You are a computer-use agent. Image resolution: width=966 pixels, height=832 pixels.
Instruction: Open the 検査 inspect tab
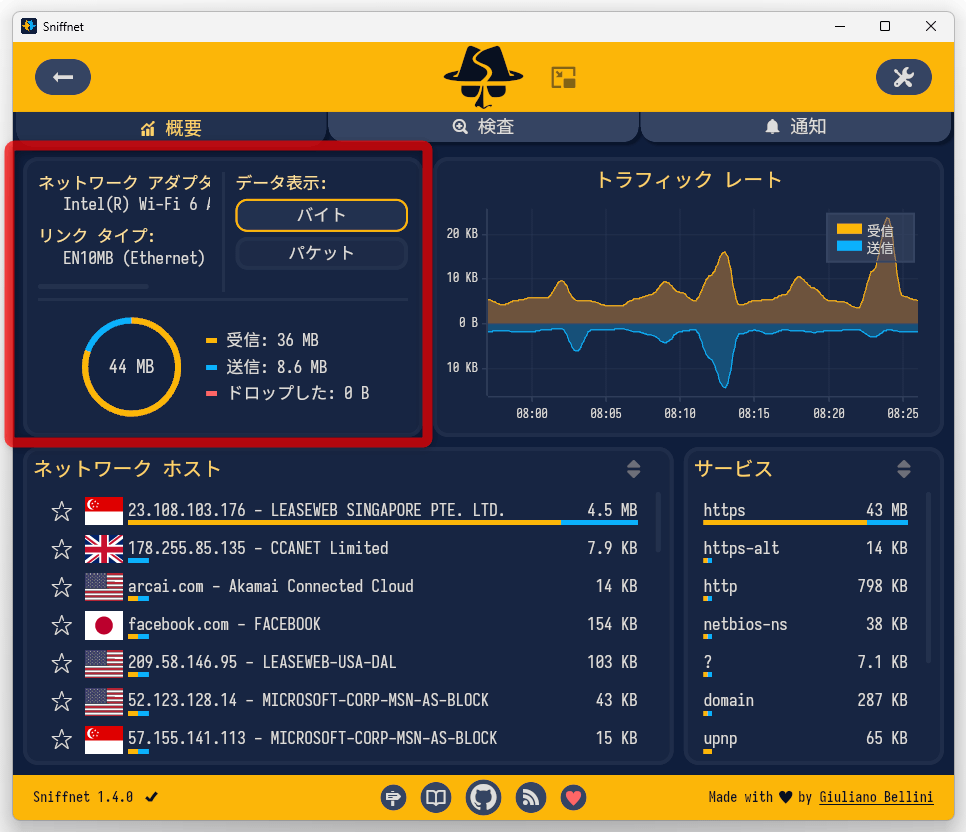[484, 127]
